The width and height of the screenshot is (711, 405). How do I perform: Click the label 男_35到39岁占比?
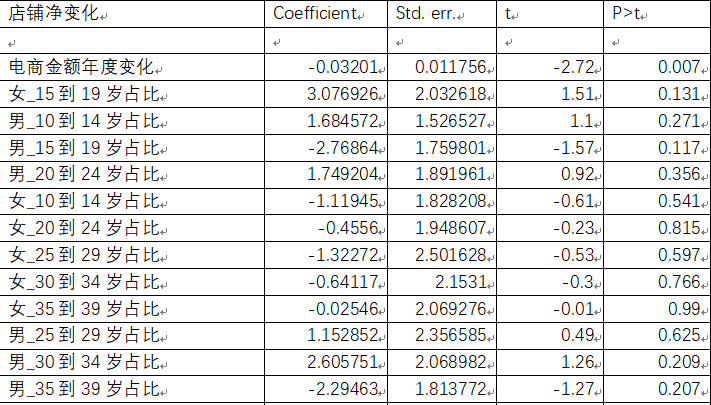coord(84,389)
